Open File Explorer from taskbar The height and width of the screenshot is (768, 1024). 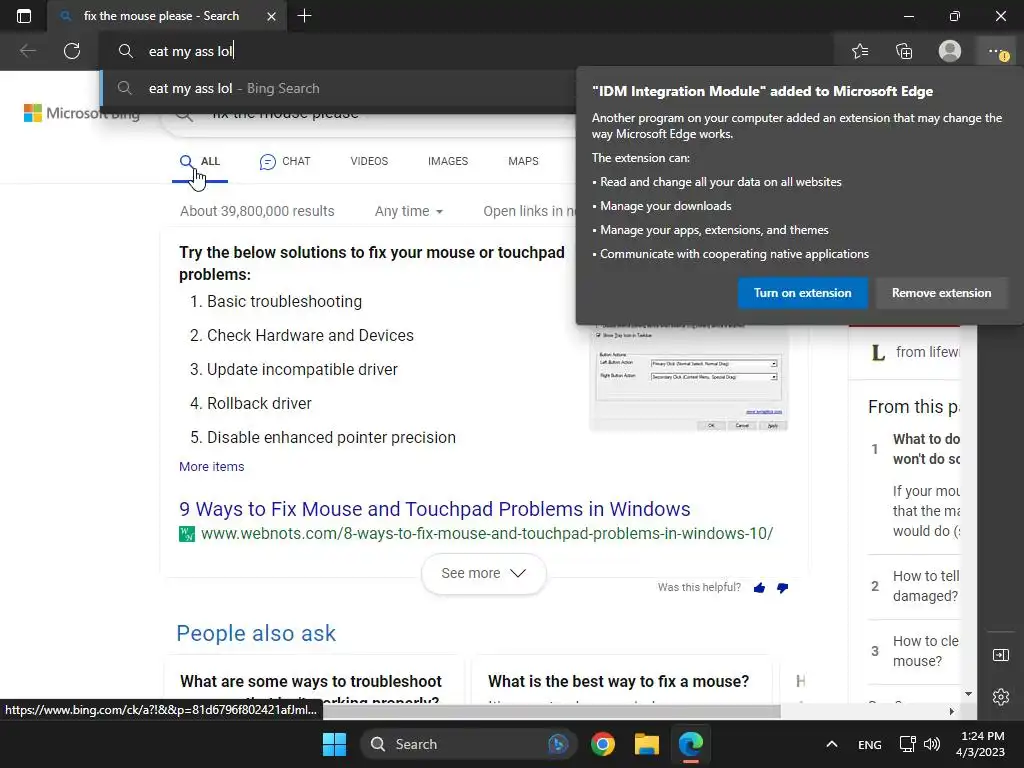point(647,744)
